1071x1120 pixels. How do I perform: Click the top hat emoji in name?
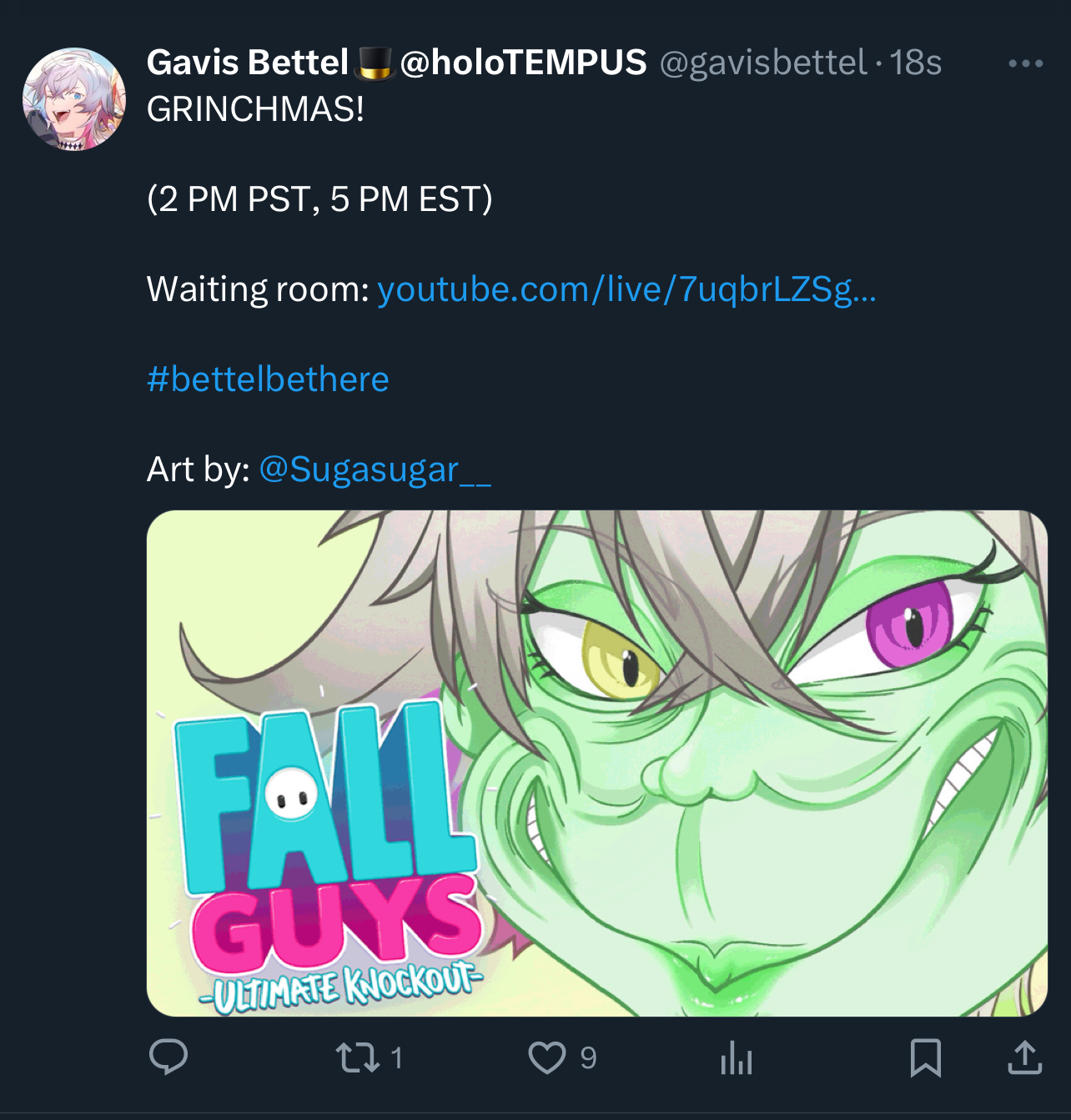point(375,63)
